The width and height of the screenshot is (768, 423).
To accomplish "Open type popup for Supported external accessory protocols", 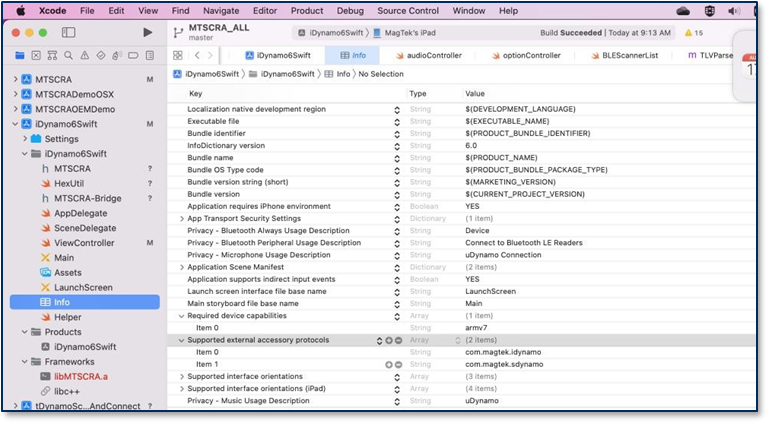I will tap(457, 340).
